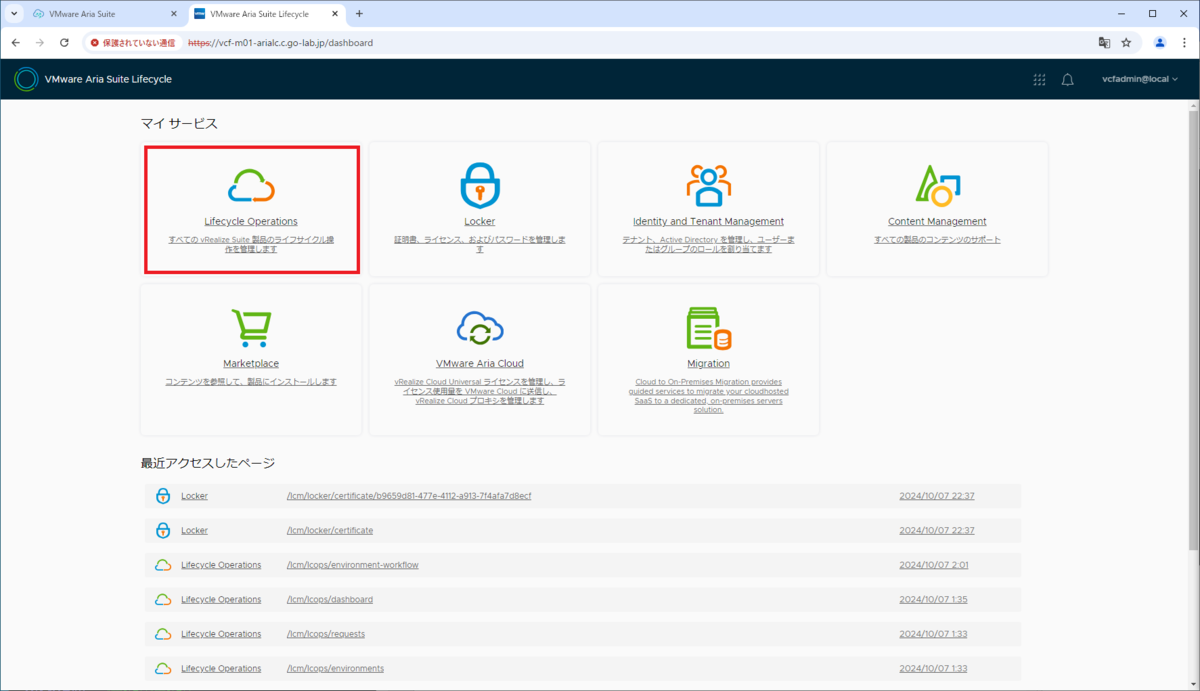1200x691 pixels.
Task: Open the Marketplace shopping cart icon
Action: (251, 328)
